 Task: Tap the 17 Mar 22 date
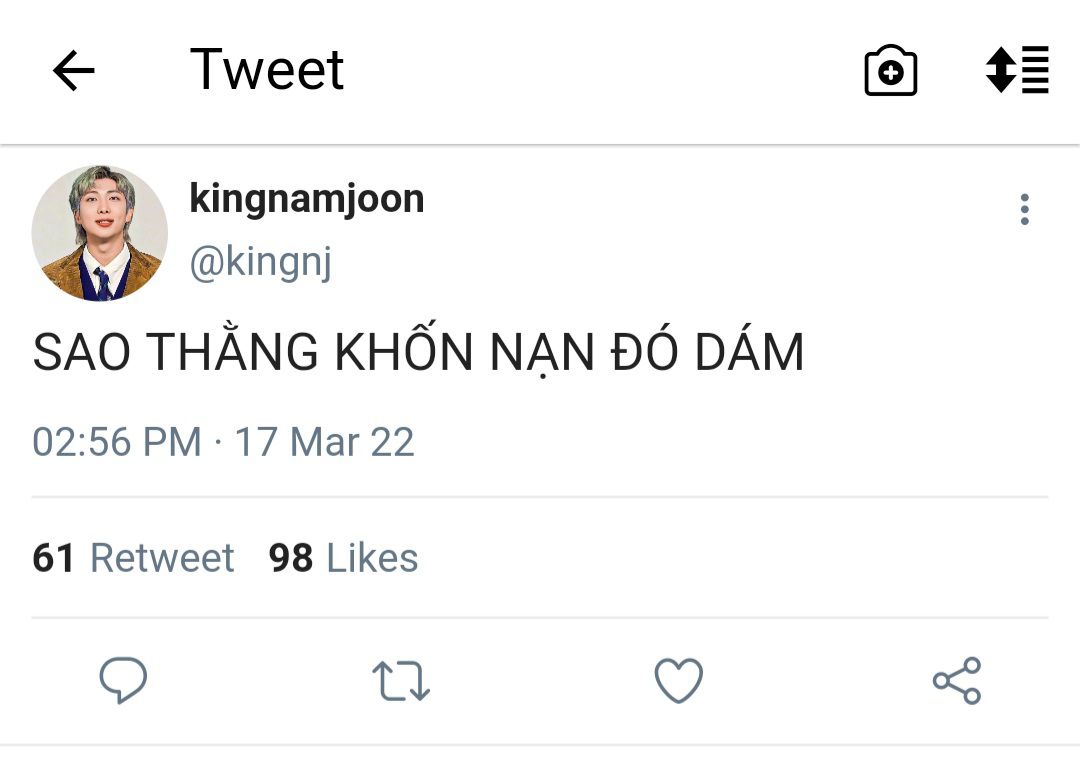(324, 442)
